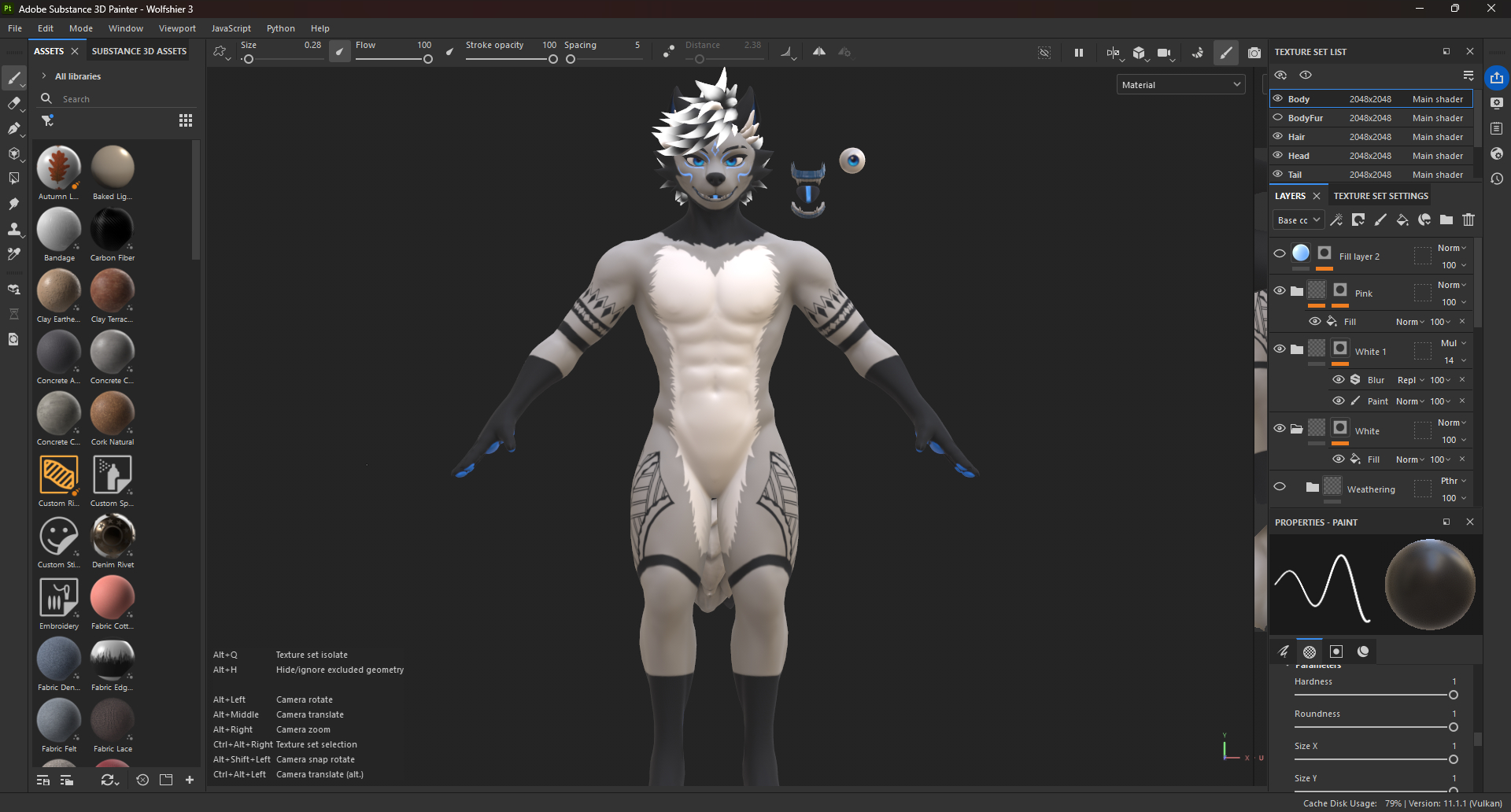This screenshot has height=812, width=1511.
Task: Hide the BodyFur texture set
Action: coord(1278,118)
